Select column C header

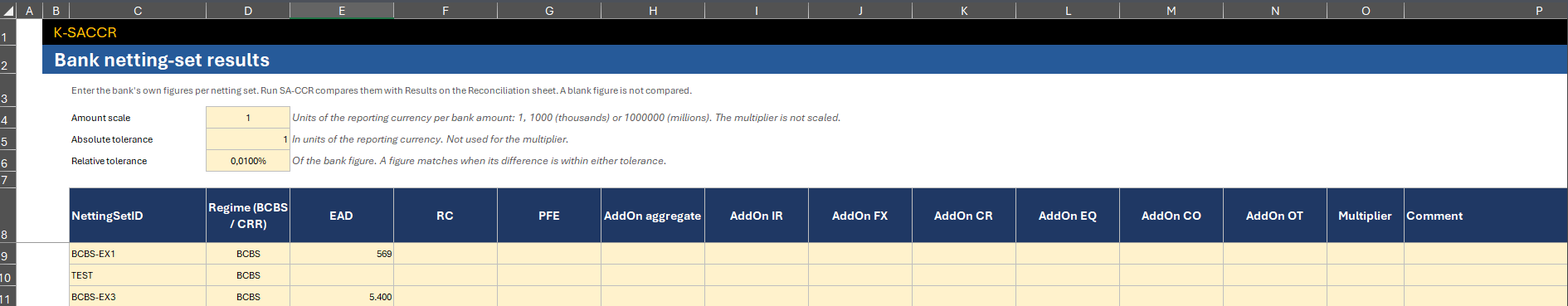(138, 11)
